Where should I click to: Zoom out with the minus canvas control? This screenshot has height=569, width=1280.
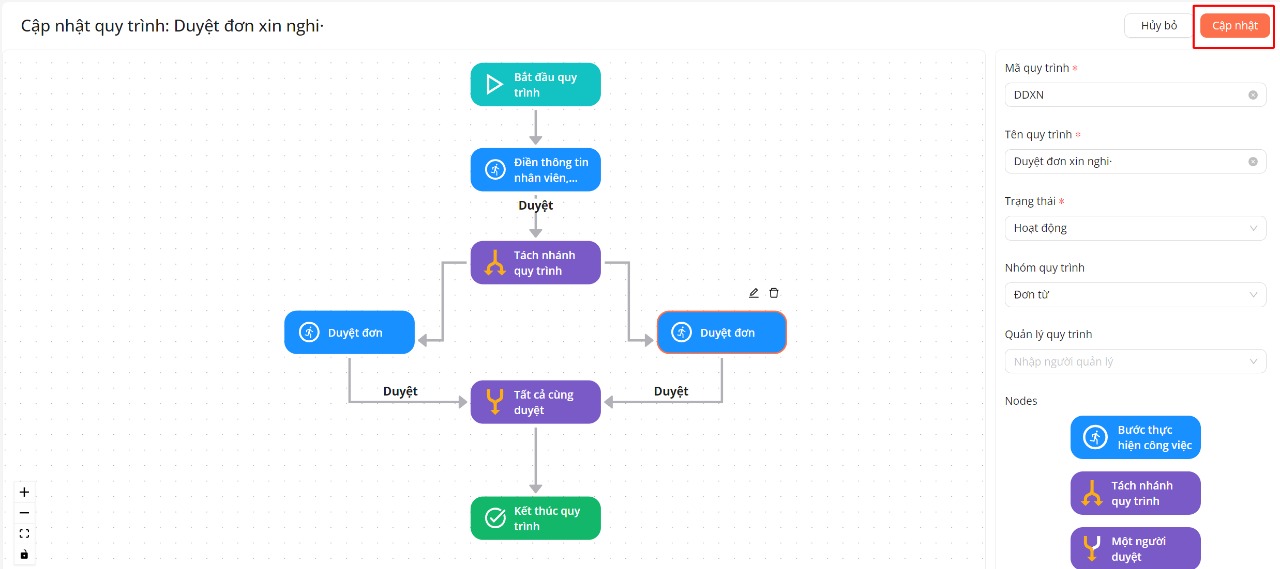25,513
